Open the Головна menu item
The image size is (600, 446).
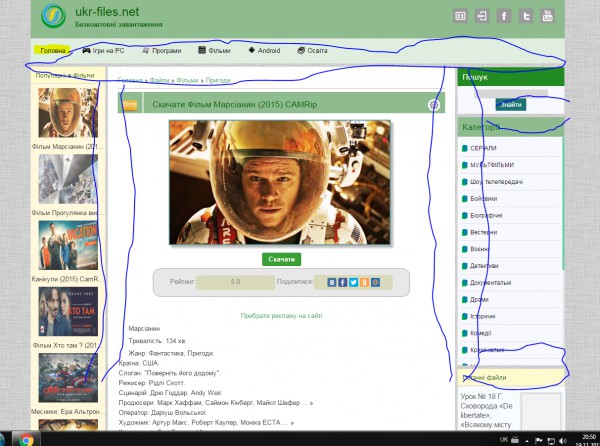coord(52,50)
